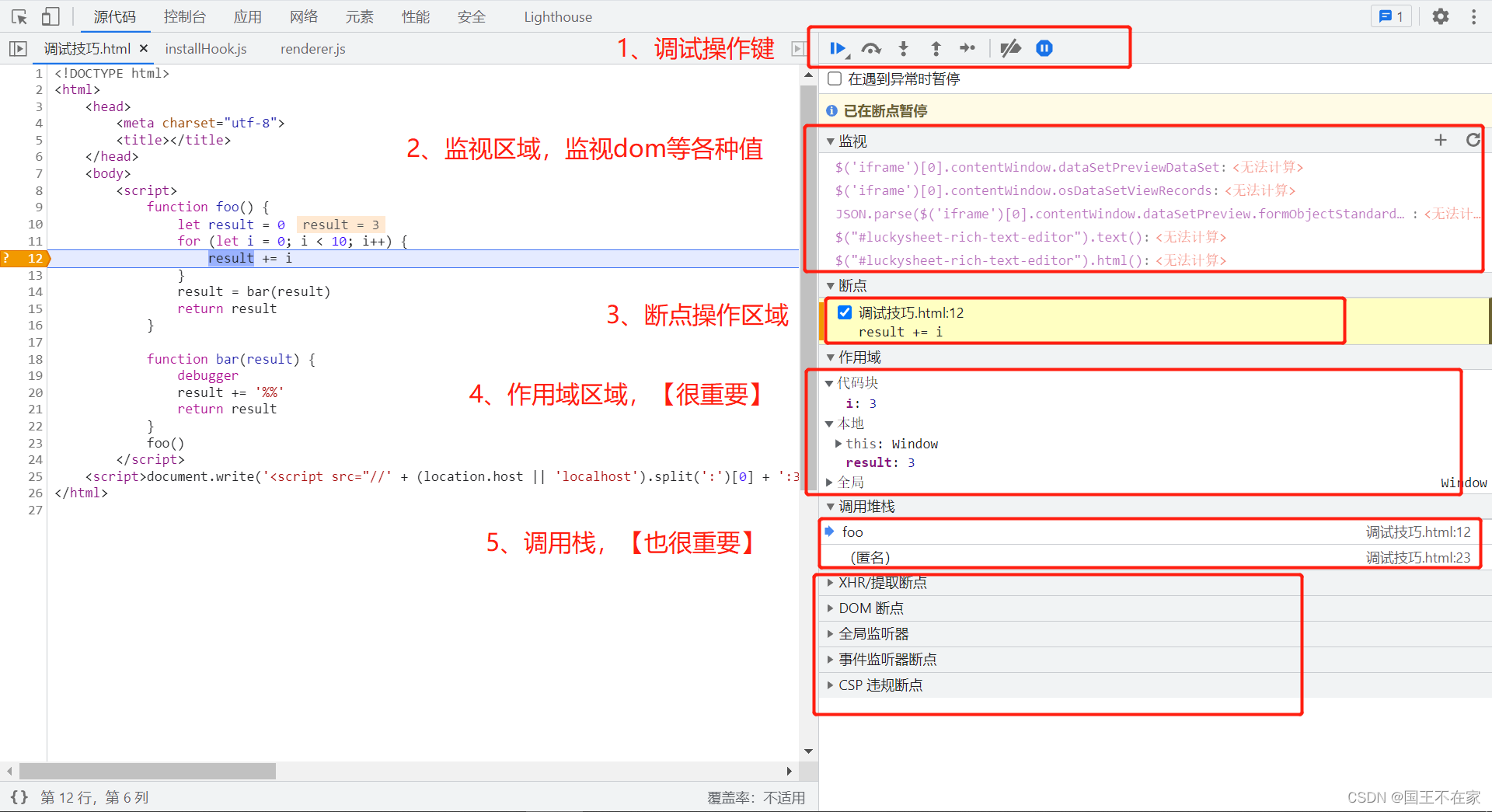Click line number 9 in the gutter
1492x812 pixels.
[x=39, y=207]
